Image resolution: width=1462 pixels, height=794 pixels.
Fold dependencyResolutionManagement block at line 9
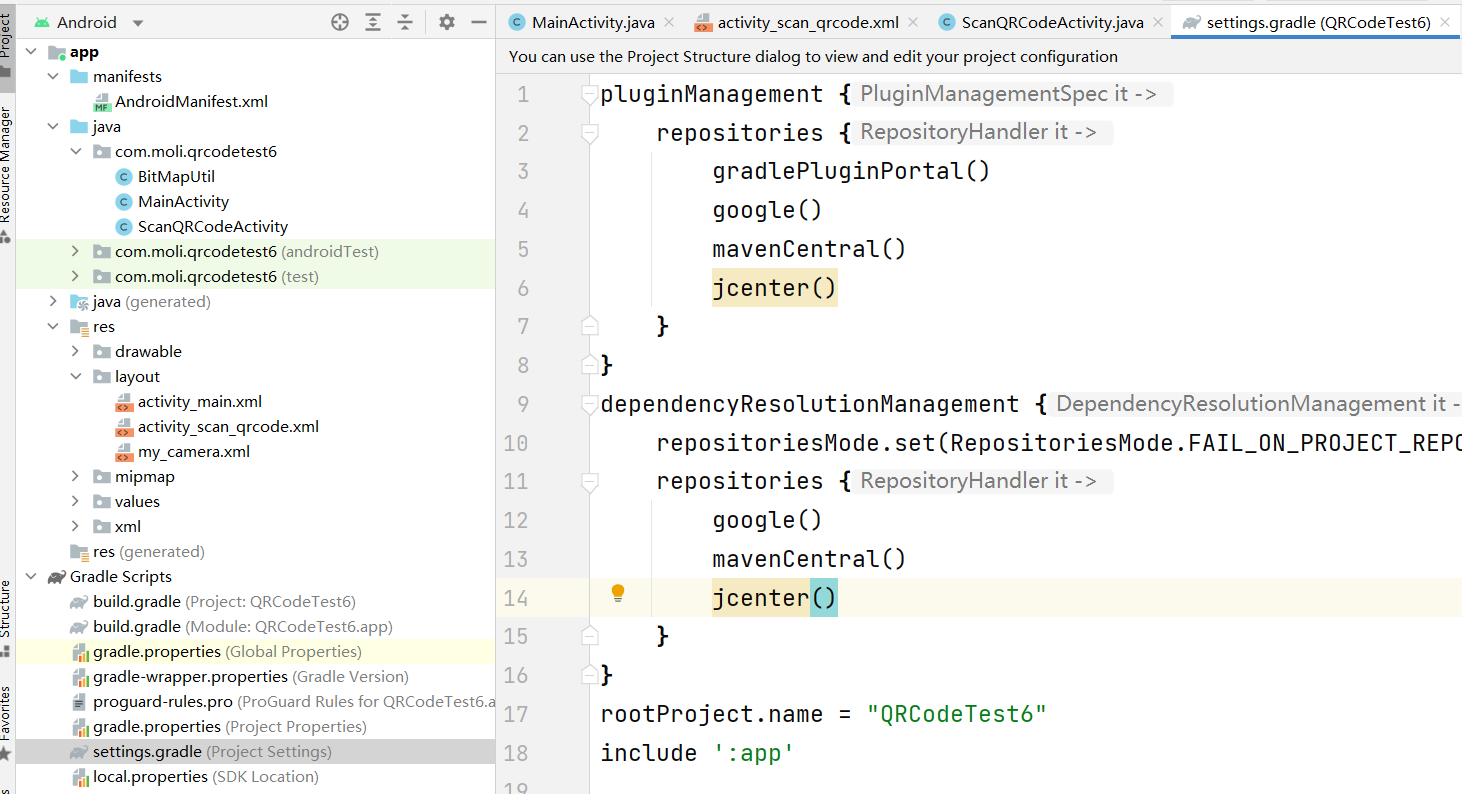click(589, 404)
